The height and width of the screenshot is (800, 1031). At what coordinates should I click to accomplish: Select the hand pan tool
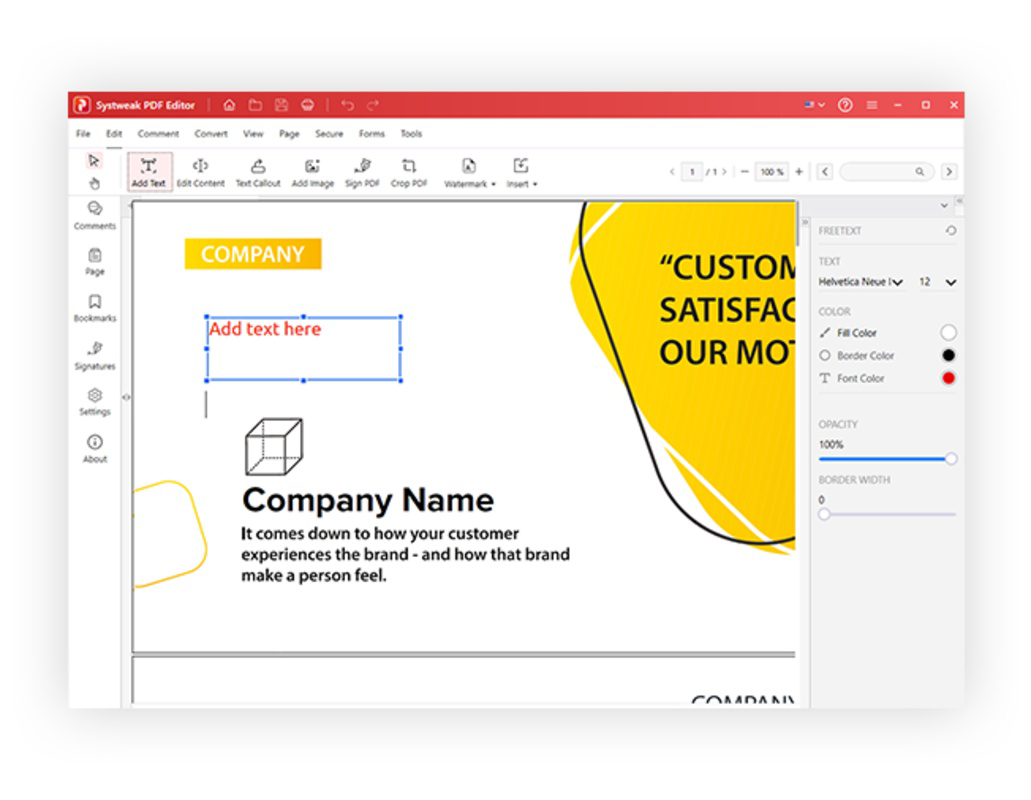[94, 183]
